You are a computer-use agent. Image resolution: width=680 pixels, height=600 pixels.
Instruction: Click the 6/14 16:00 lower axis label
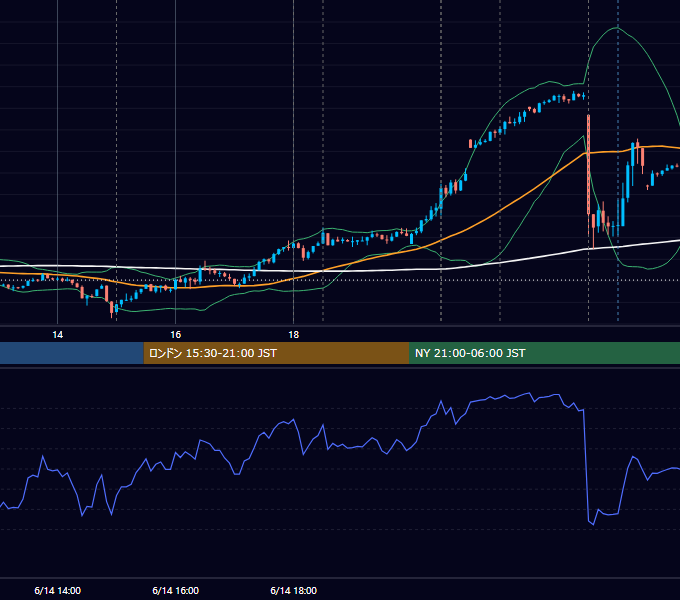[176, 590]
